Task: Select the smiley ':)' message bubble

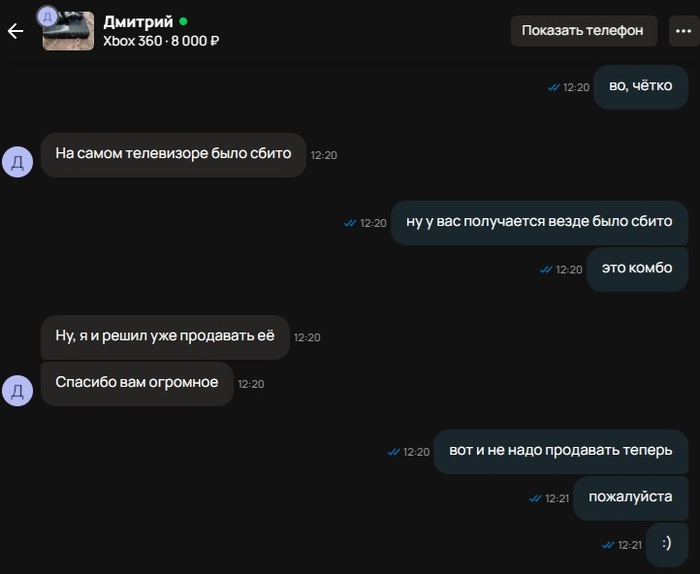Action: pos(667,544)
